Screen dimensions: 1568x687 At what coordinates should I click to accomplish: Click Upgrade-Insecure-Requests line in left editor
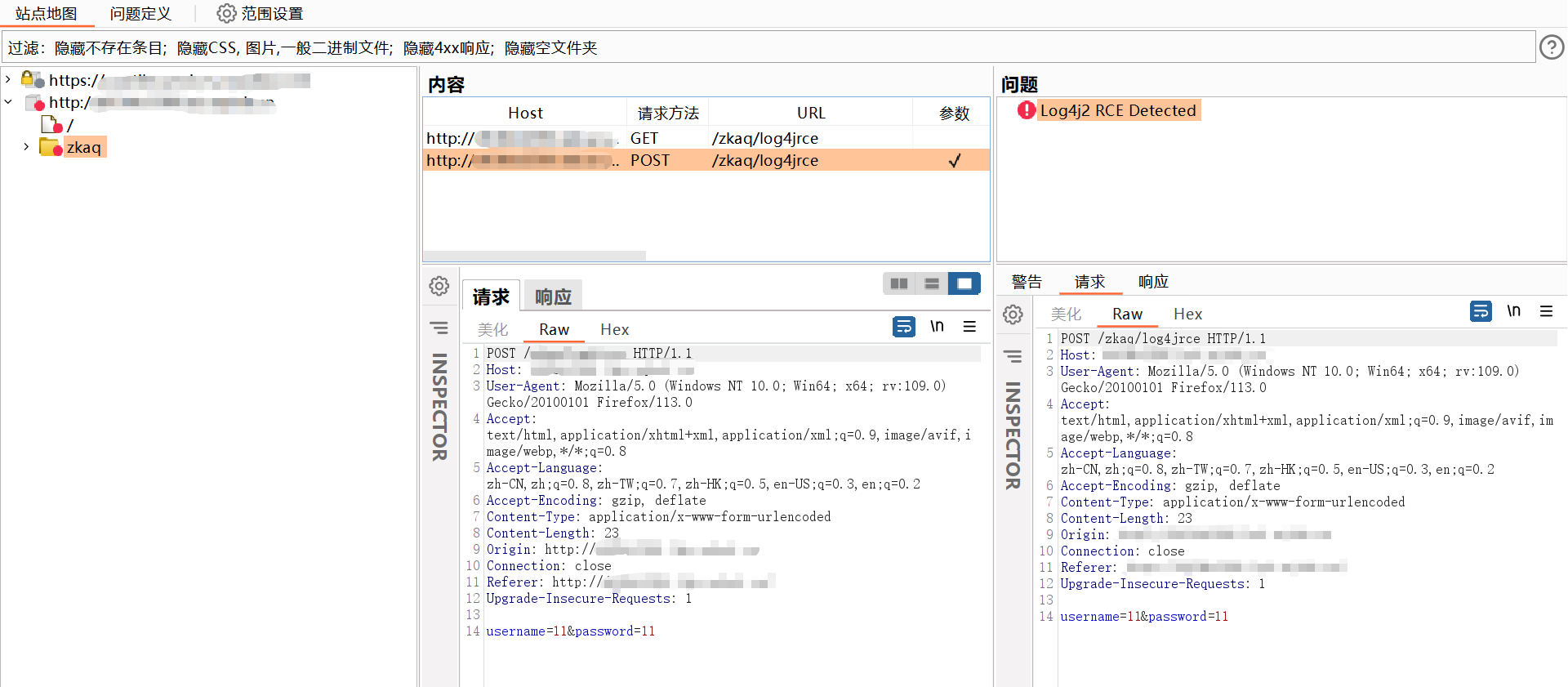point(589,598)
